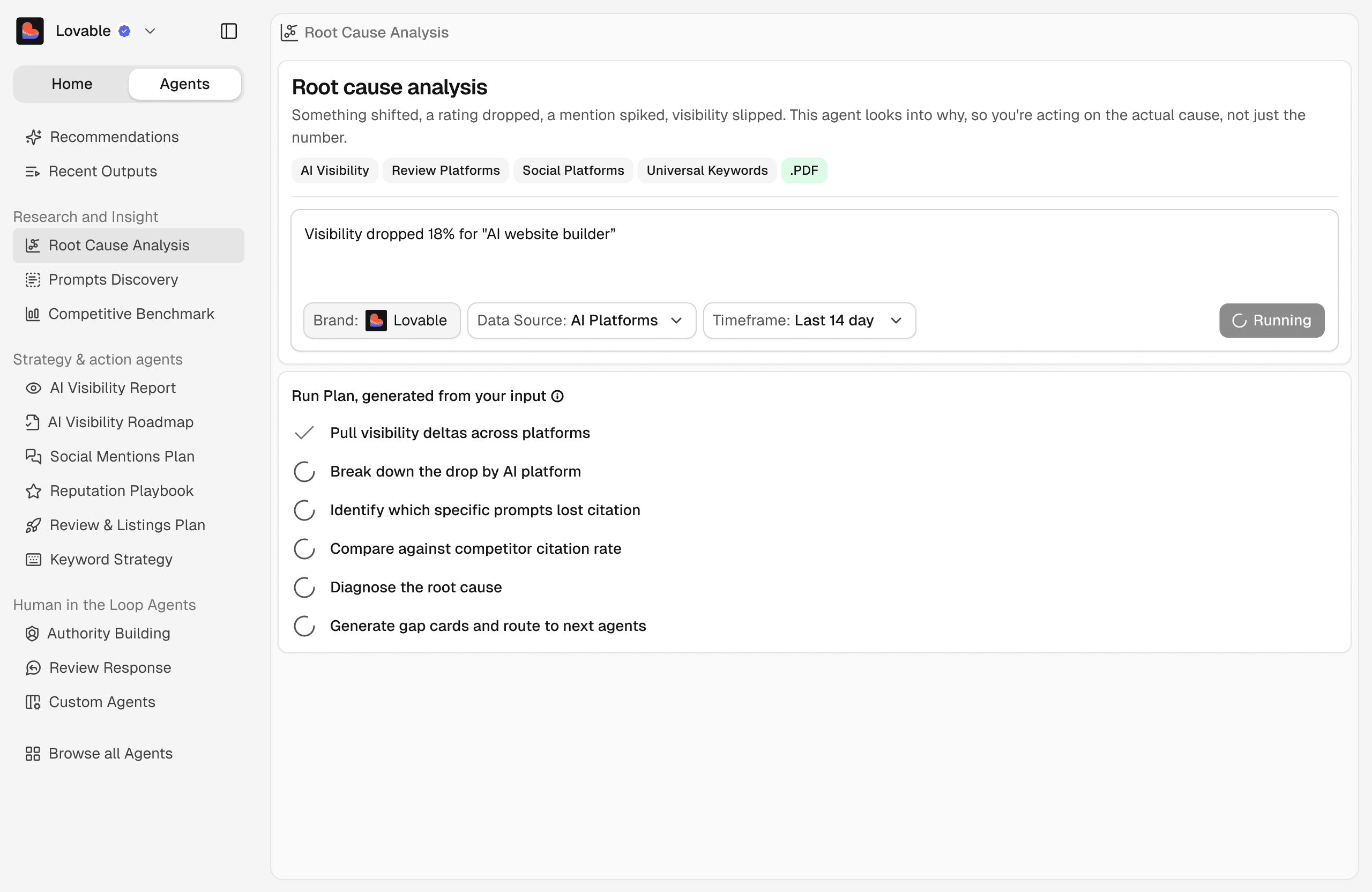1372x892 pixels.
Task: Expand the Lovable workspace chevron
Action: pyautogui.click(x=151, y=31)
